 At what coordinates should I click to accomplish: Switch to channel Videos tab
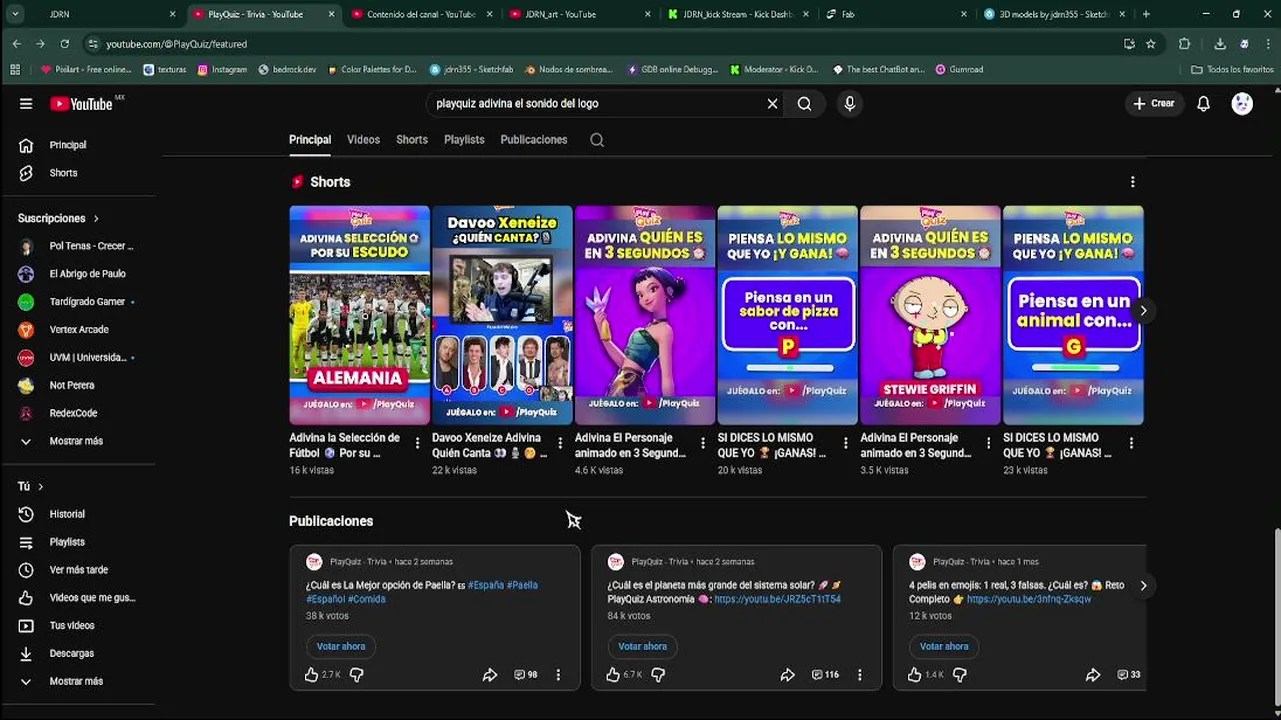pos(363,140)
